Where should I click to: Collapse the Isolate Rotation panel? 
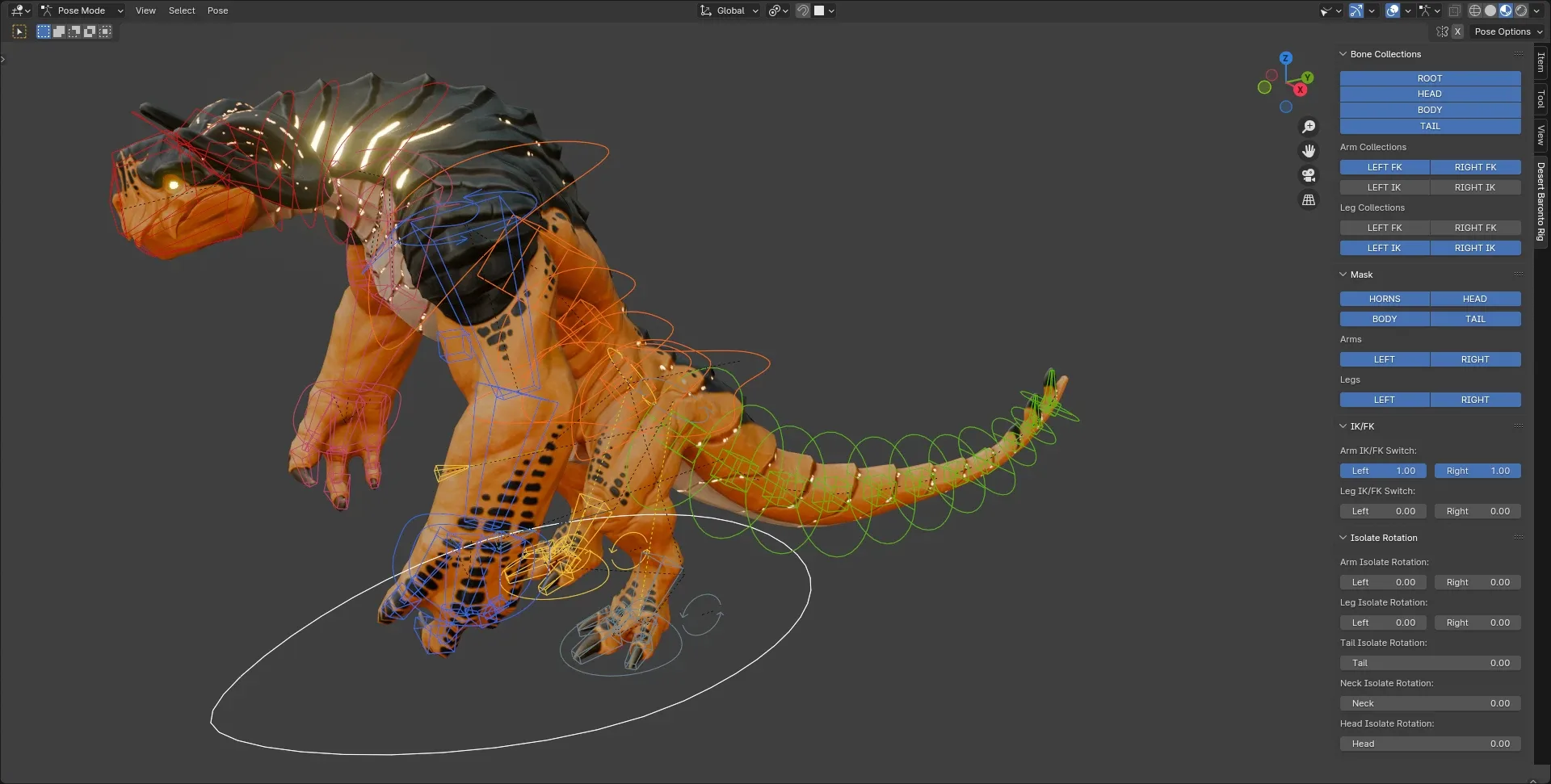pyautogui.click(x=1343, y=538)
